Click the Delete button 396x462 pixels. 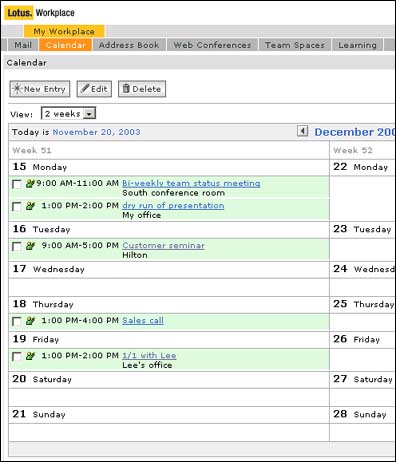(x=142, y=89)
